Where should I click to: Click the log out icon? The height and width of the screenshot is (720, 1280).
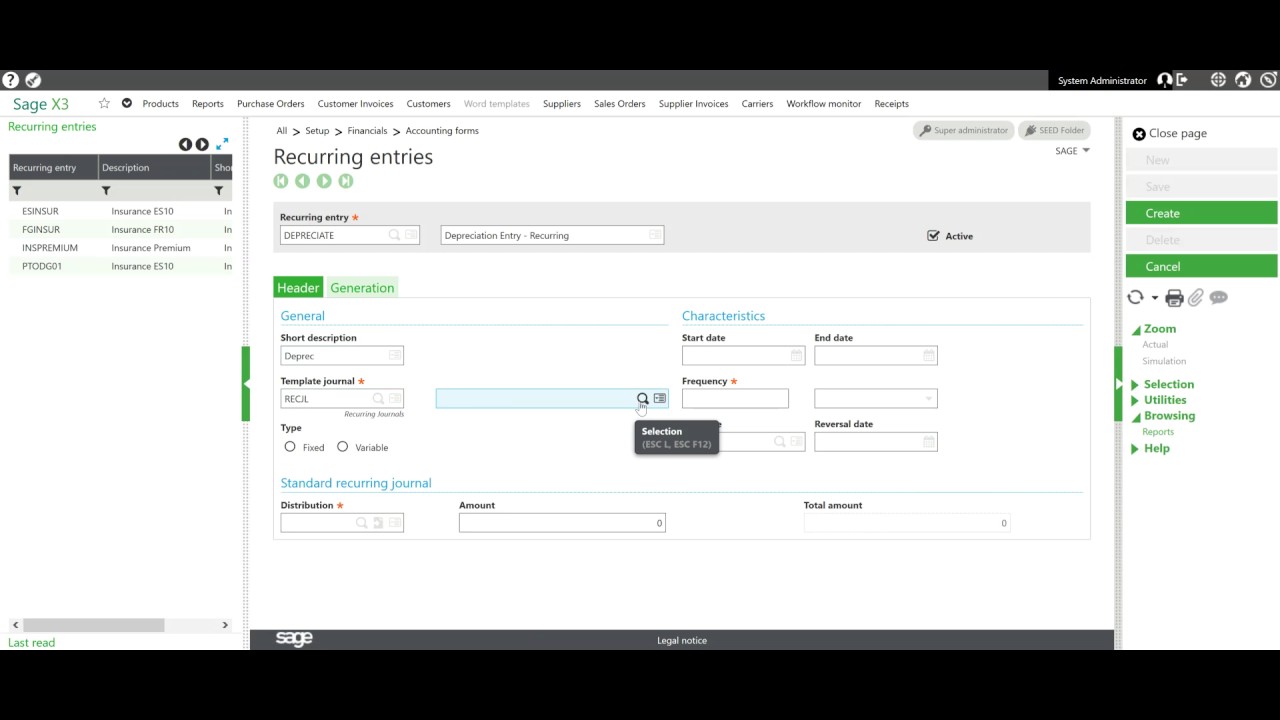click(x=1182, y=80)
